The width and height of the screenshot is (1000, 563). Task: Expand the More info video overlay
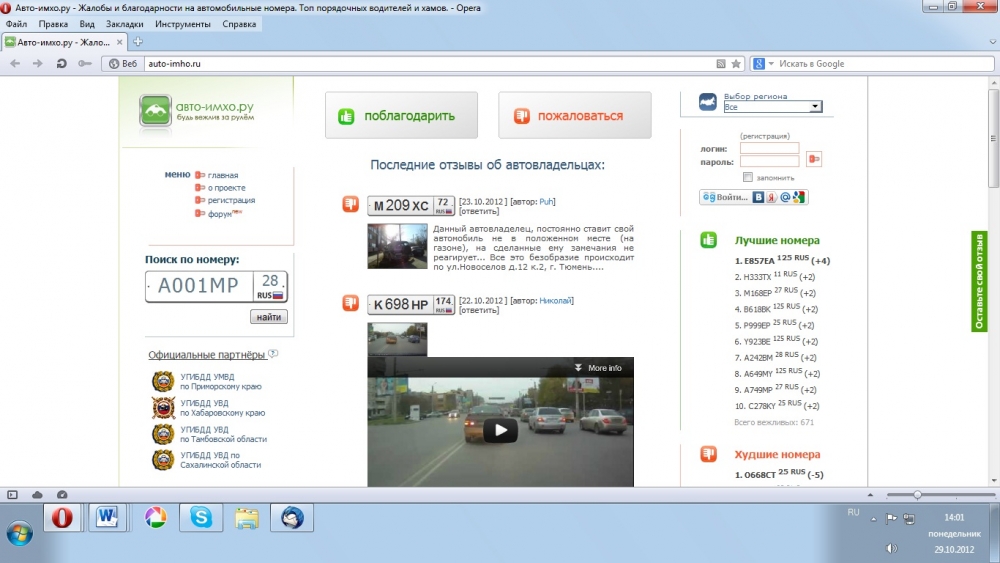[x=599, y=368]
